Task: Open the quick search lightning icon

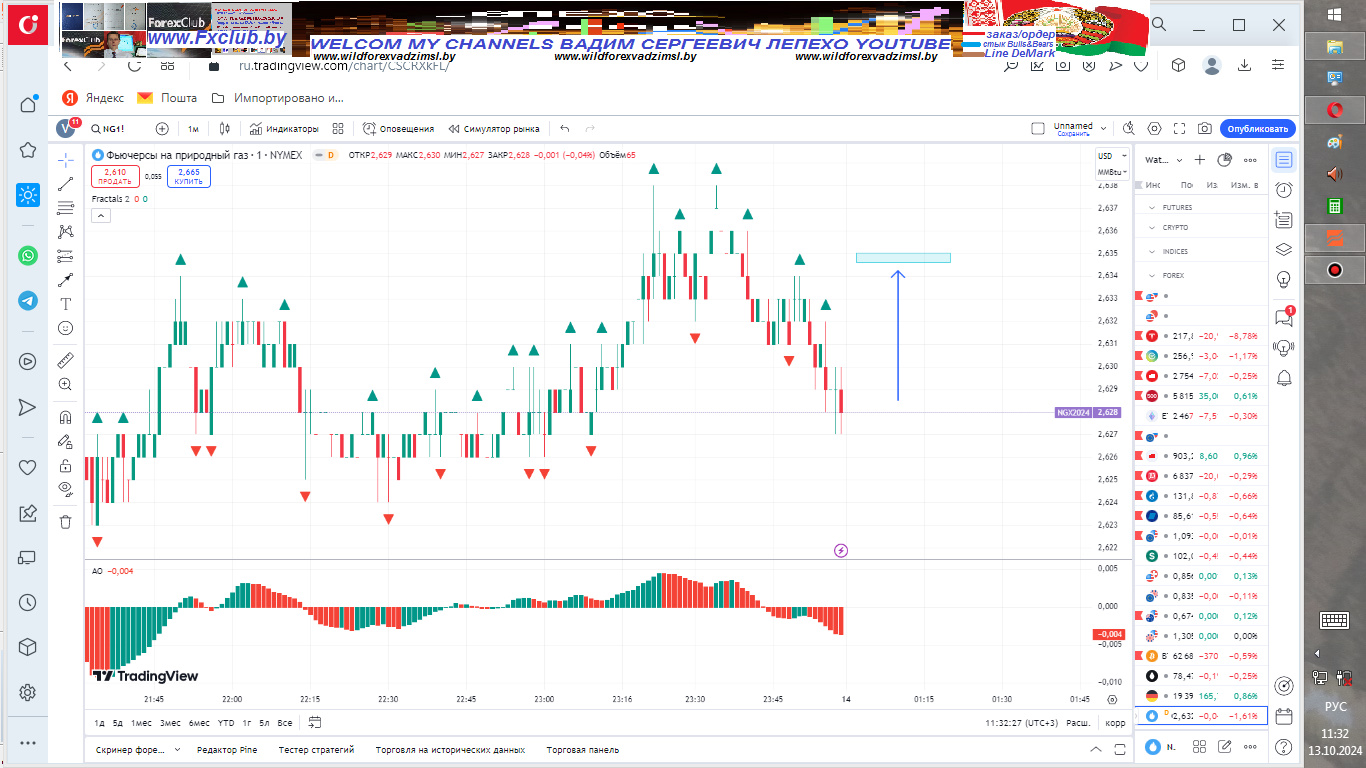Action: 1129,129
